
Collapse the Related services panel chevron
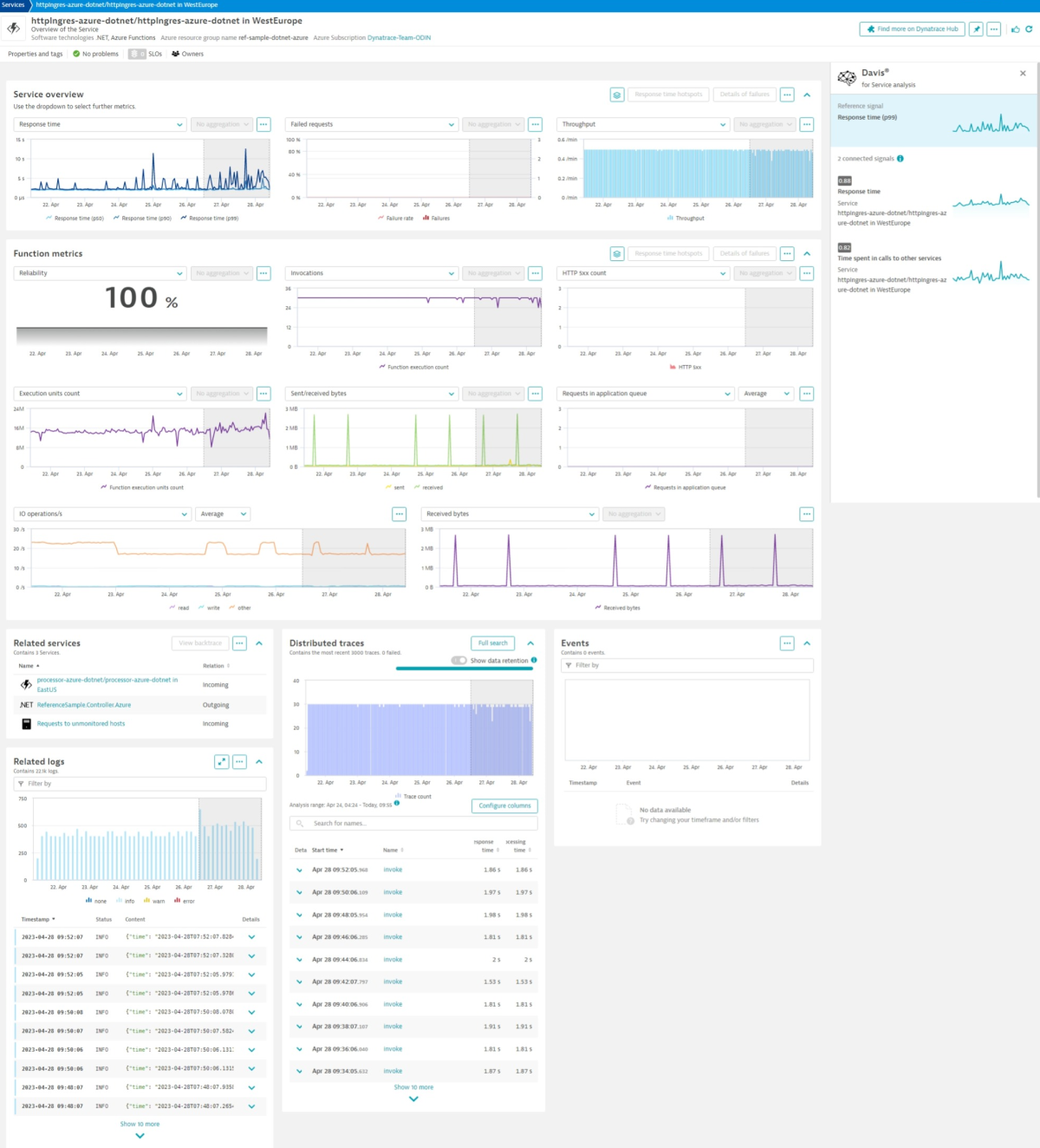[x=258, y=643]
